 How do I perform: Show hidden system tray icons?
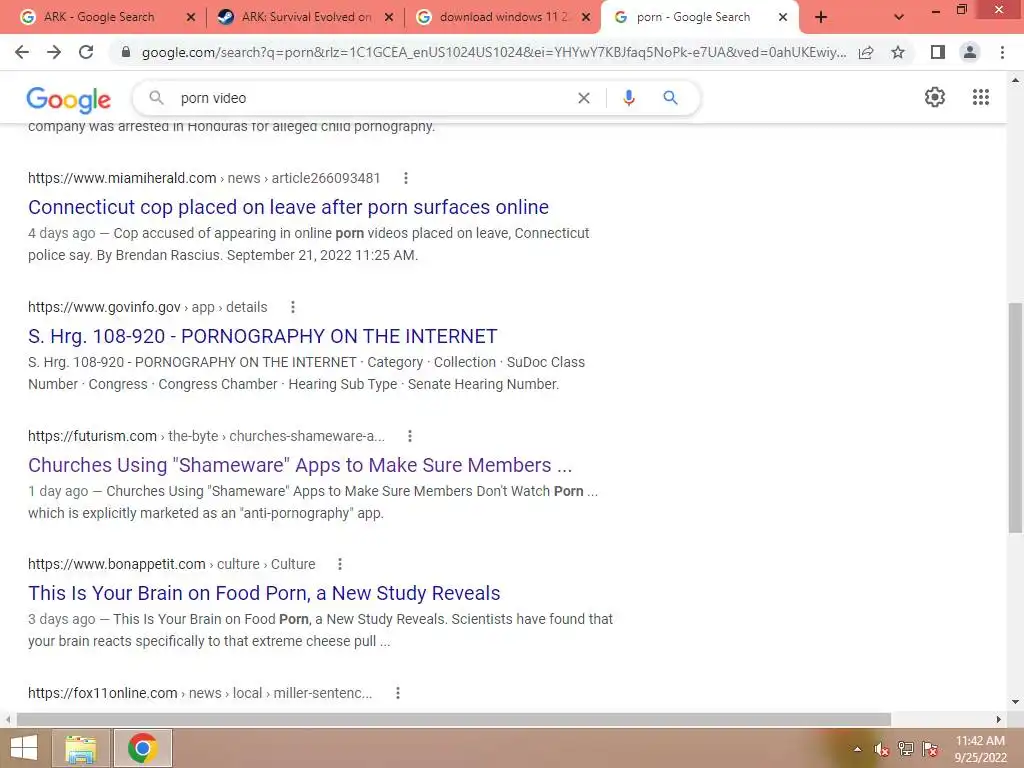coord(857,750)
